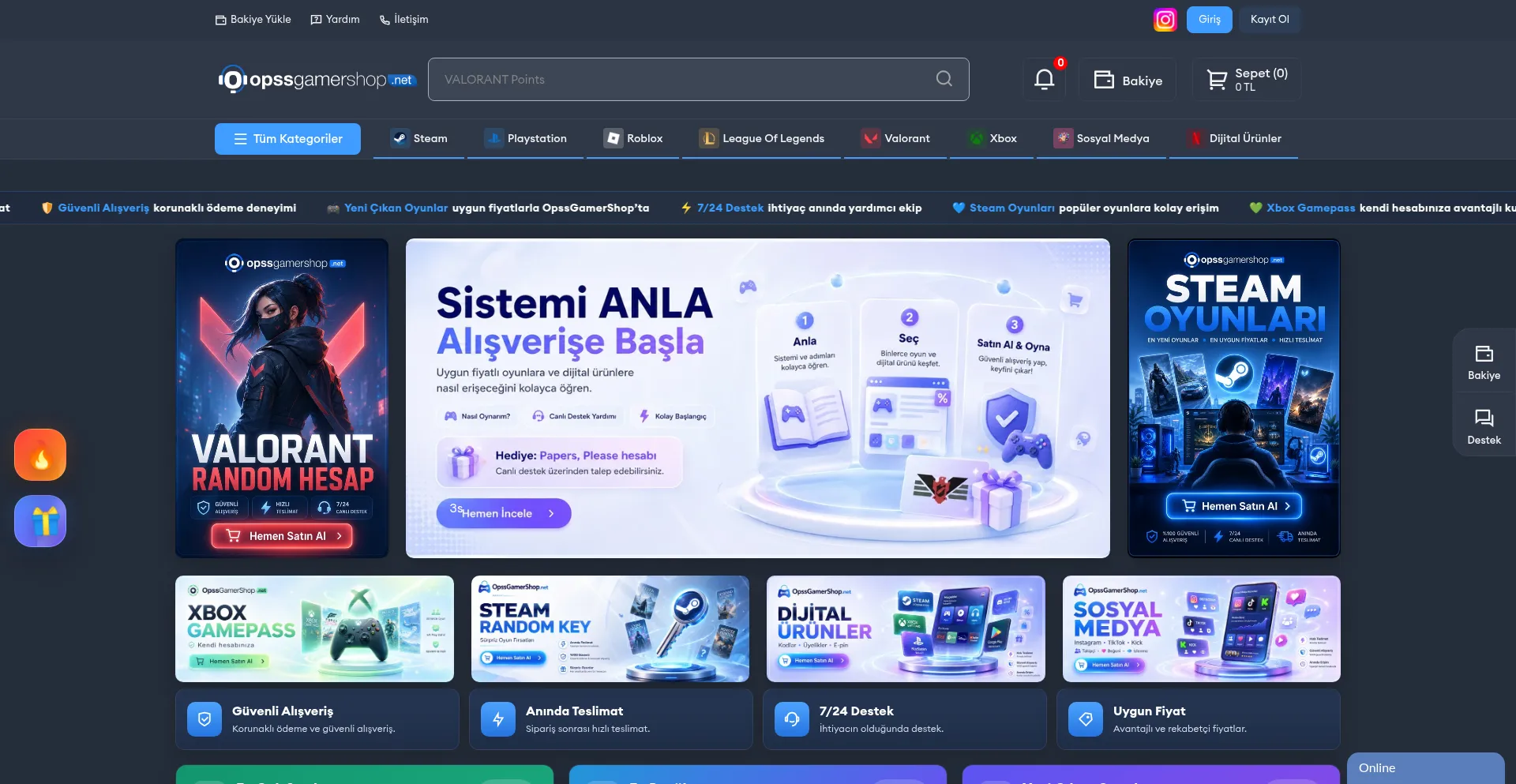Click the Uygun Fiyat tag icon

click(1086, 719)
